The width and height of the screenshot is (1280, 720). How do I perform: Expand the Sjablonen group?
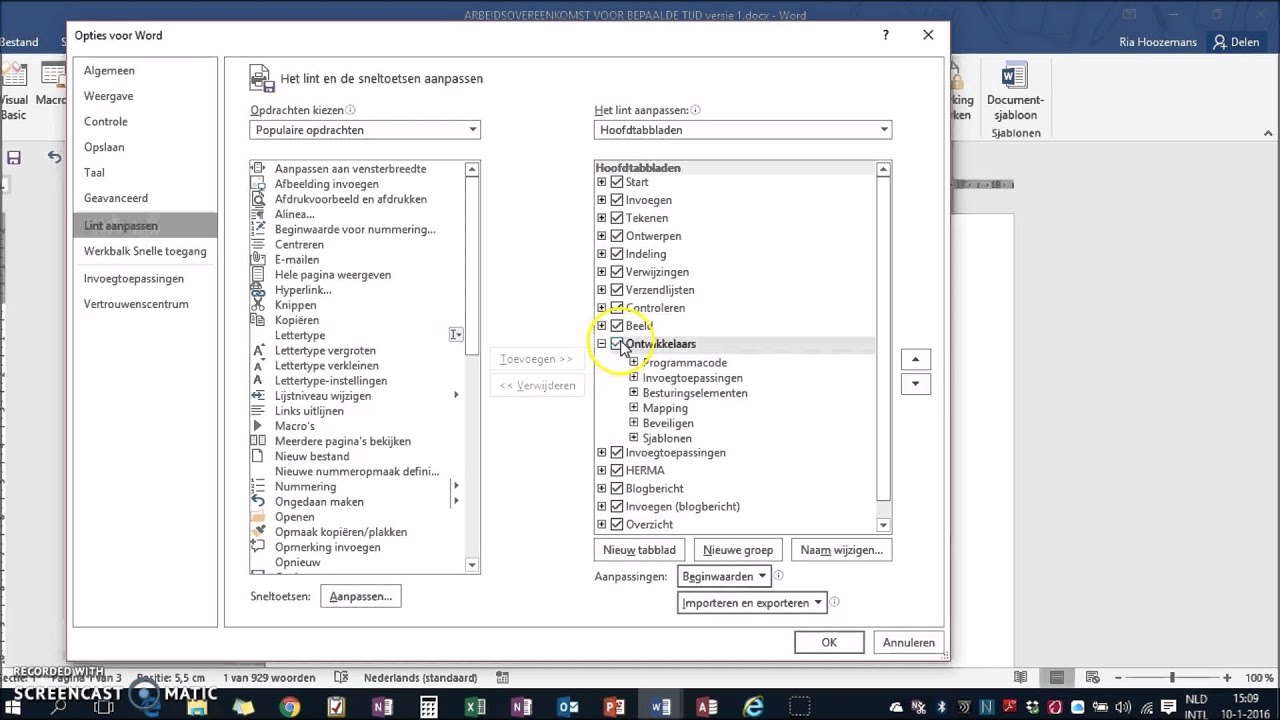click(x=634, y=438)
